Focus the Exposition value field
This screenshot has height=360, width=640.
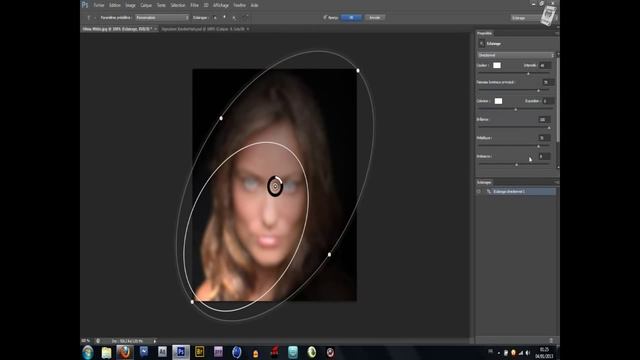tap(548, 101)
